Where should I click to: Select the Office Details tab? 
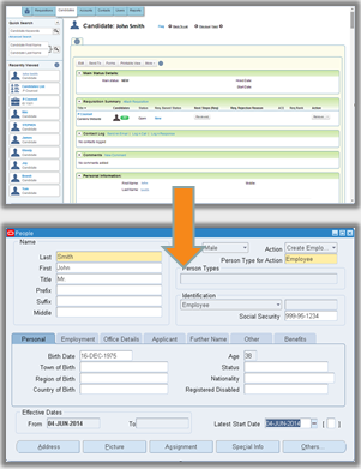(x=121, y=339)
